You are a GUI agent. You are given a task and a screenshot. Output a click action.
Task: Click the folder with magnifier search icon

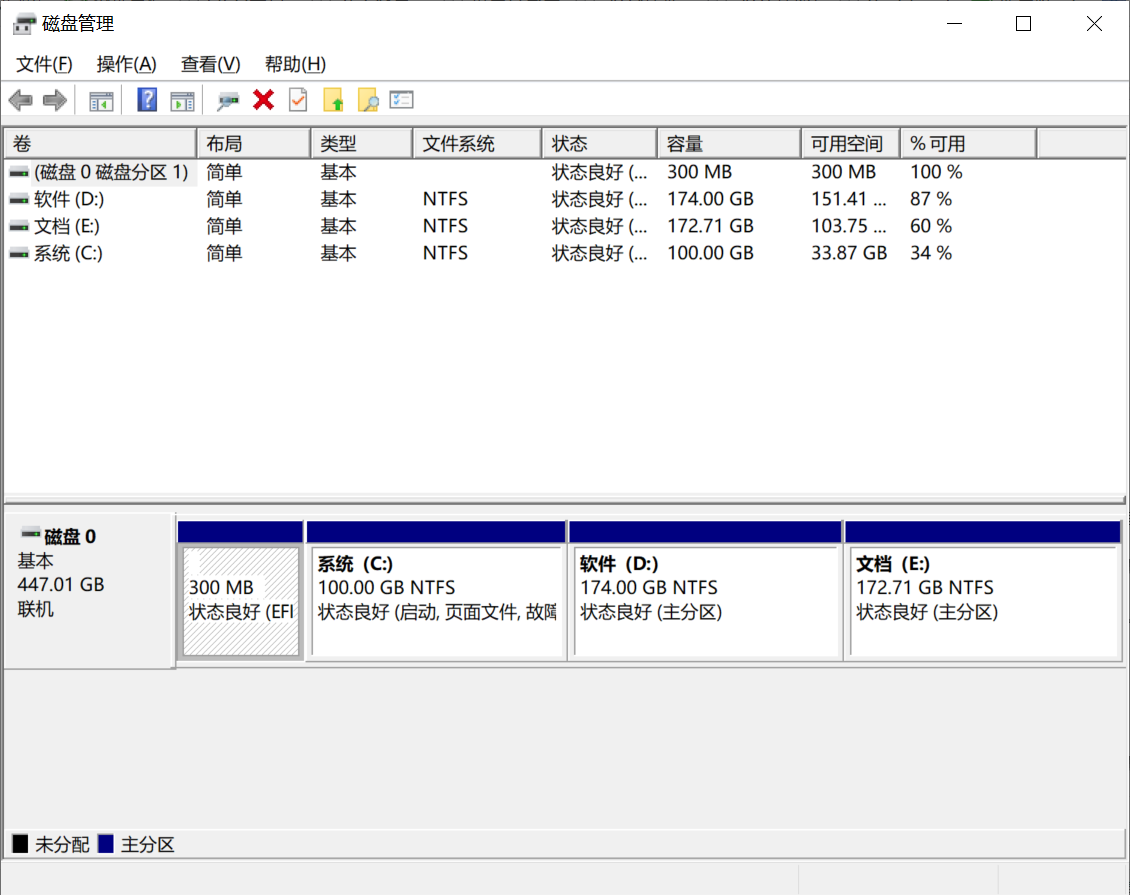point(368,100)
